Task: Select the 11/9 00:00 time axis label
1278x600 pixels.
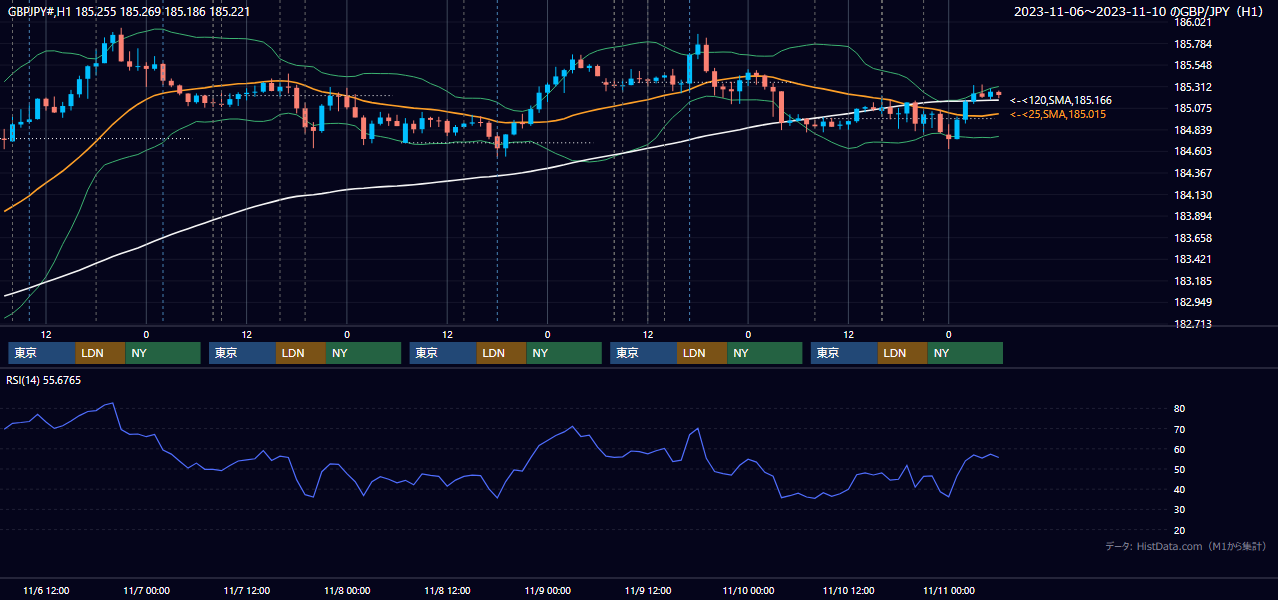Action: (548, 590)
